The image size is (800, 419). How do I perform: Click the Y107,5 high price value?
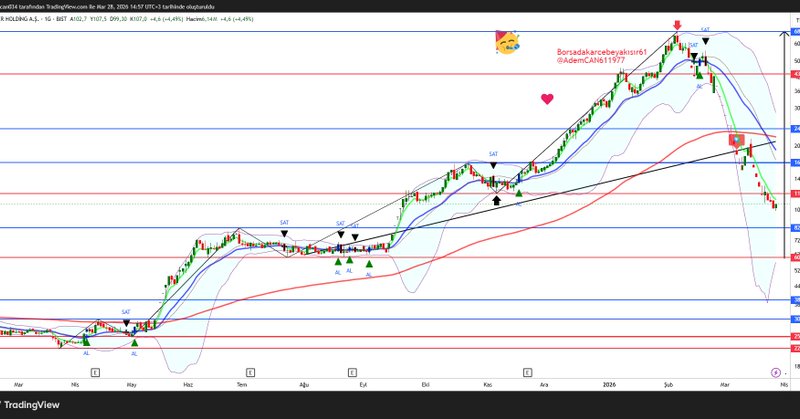click(x=98, y=19)
